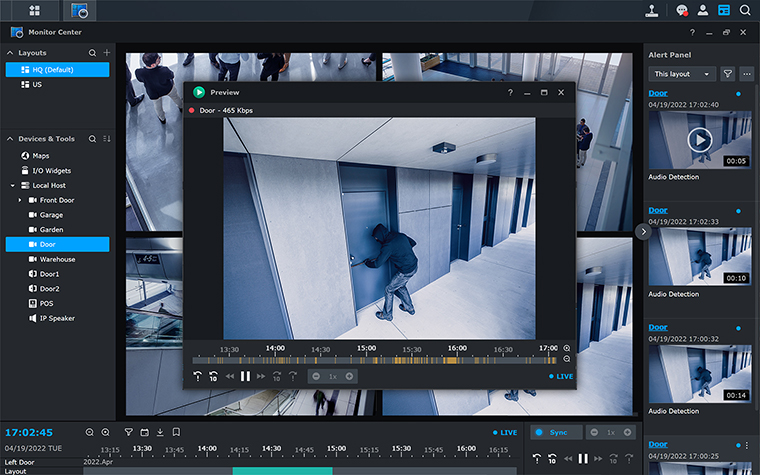Open the Alert Panel filter icon
760x475 pixels.
pyautogui.click(x=728, y=74)
